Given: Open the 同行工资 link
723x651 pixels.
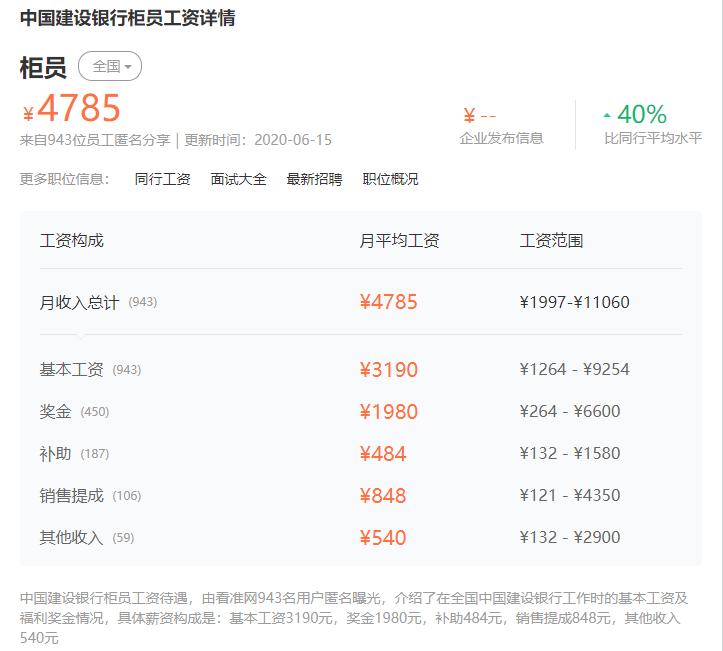Looking at the screenshot, I should 162,179.
